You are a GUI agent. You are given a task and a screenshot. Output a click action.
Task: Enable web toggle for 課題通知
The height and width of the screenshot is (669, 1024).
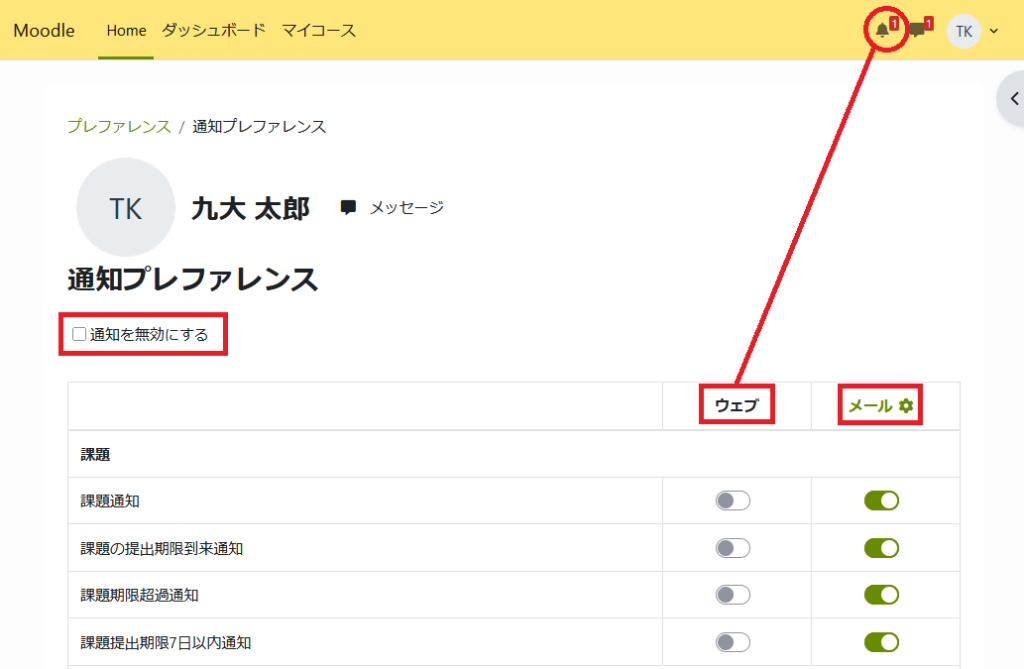click(x=732, y=501)
